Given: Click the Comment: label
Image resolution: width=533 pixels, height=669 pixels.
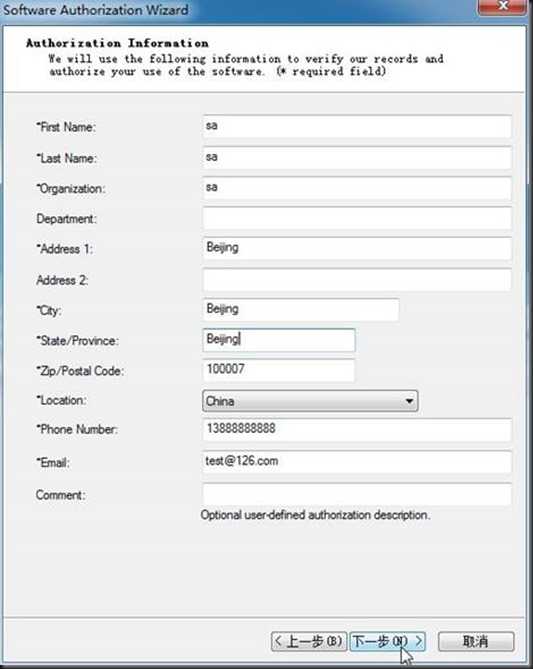Looking at the screenshot, I should 61,495.
